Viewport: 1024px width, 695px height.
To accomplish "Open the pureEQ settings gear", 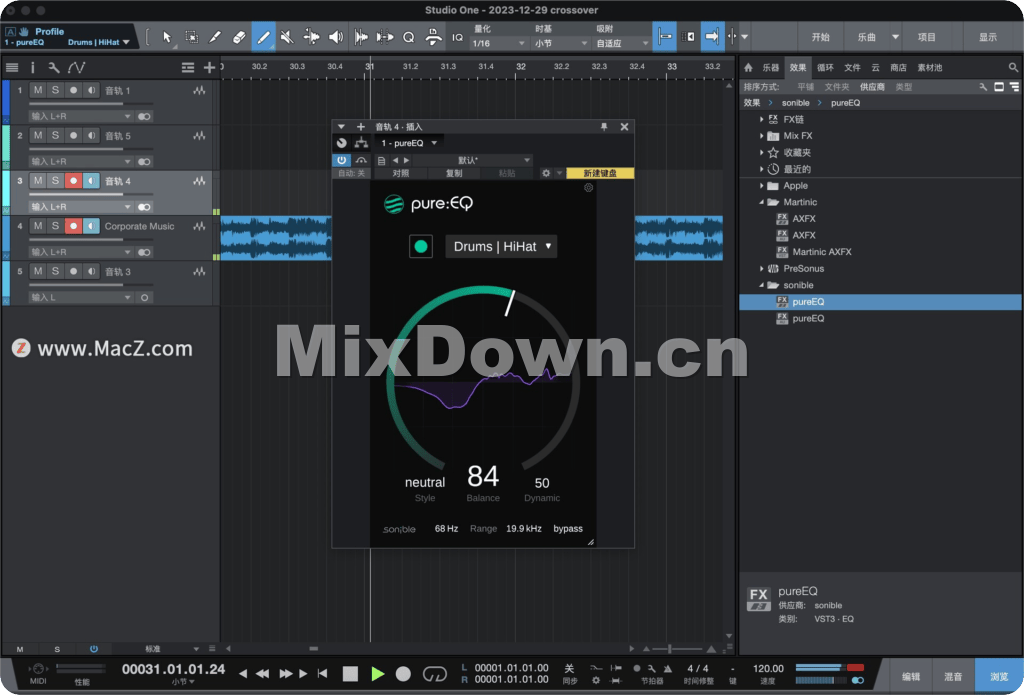I will [588, 188].
